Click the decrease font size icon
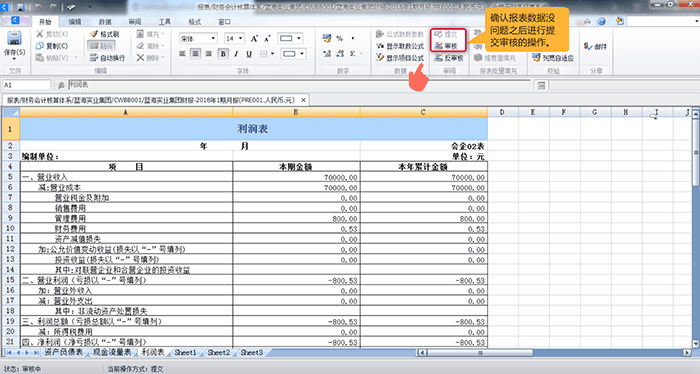This screenshot has width=700, height=374. tap(267, 39)
